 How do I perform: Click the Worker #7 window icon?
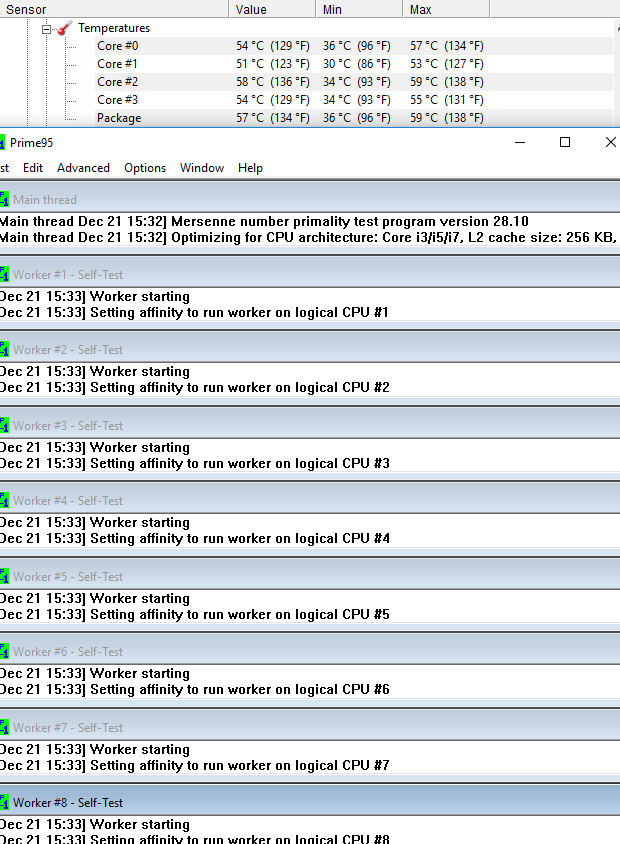pyautogui.click(x=4, y=728)
